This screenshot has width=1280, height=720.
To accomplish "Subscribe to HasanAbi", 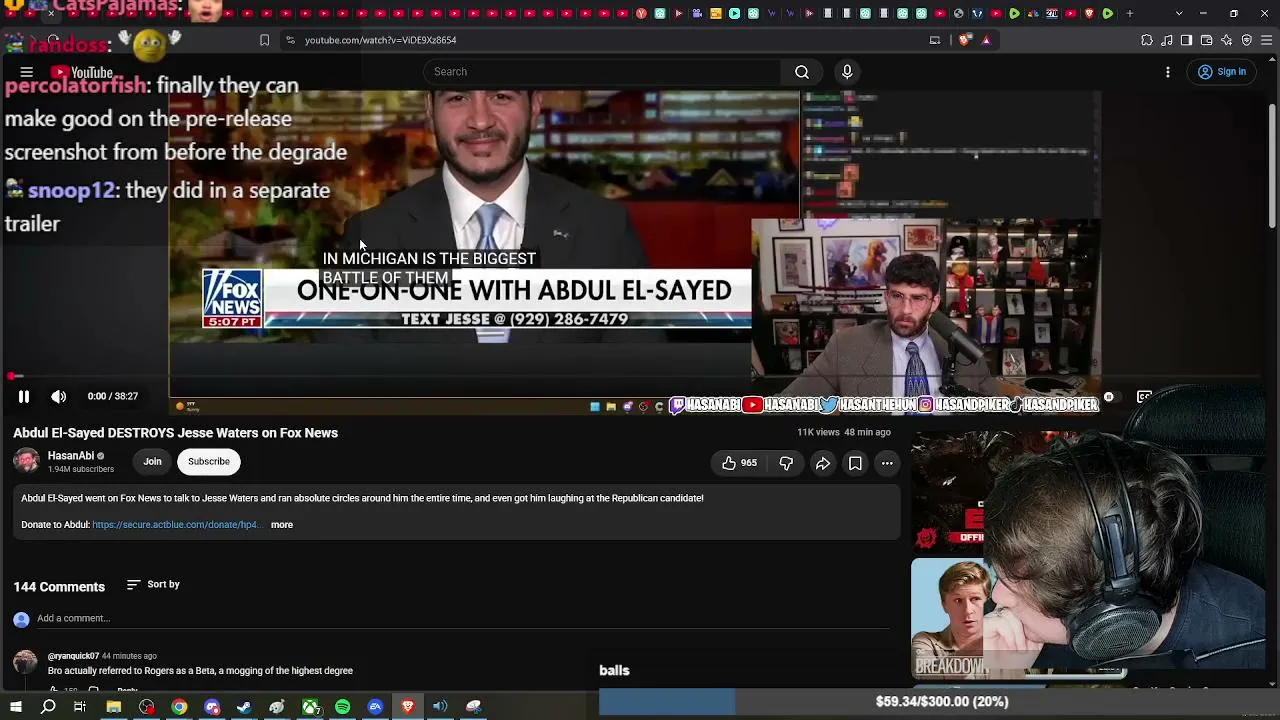I will [209, 461].
